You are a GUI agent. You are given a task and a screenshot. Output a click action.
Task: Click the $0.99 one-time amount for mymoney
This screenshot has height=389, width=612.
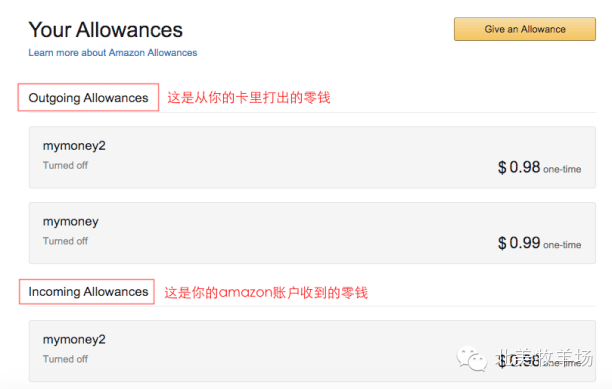click(539, 243)
